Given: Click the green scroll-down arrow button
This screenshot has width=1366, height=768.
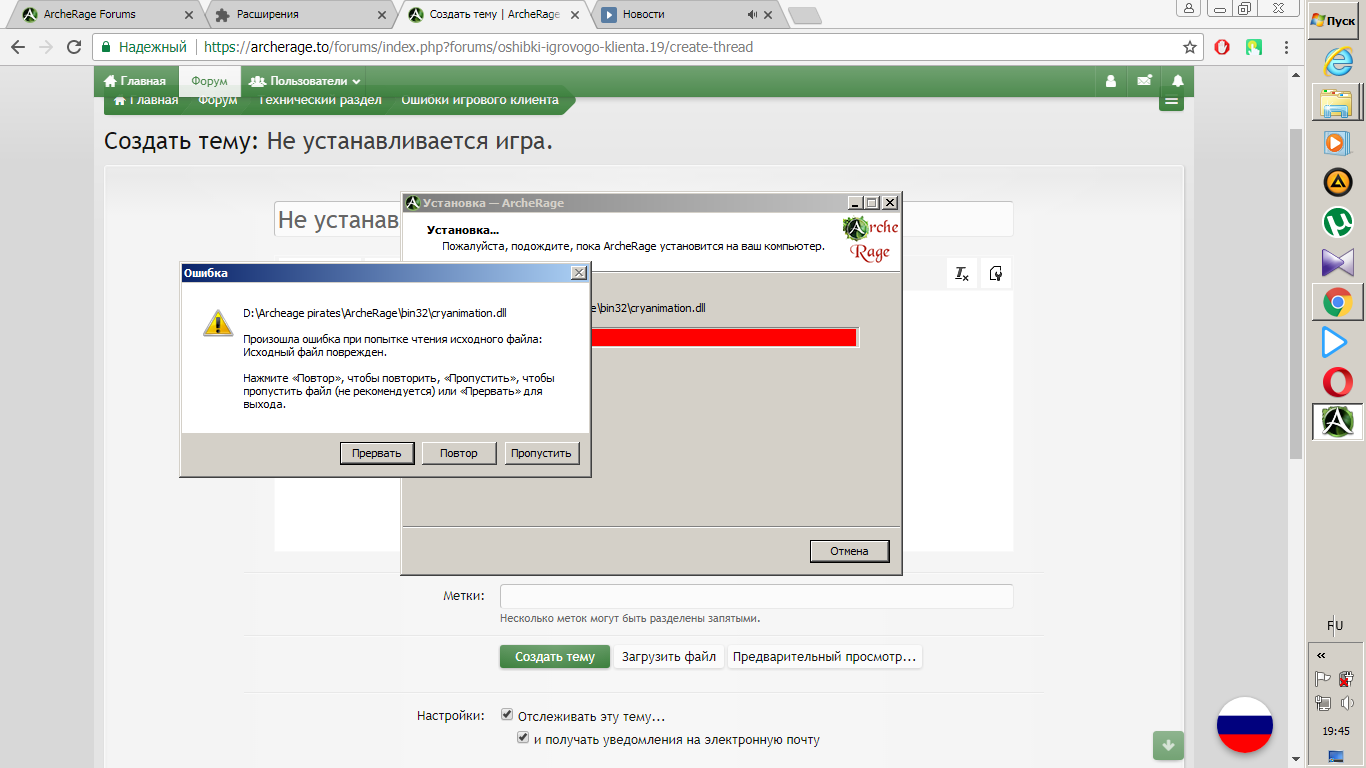Looking at the screenshot, I should [x=1168, y=745].
